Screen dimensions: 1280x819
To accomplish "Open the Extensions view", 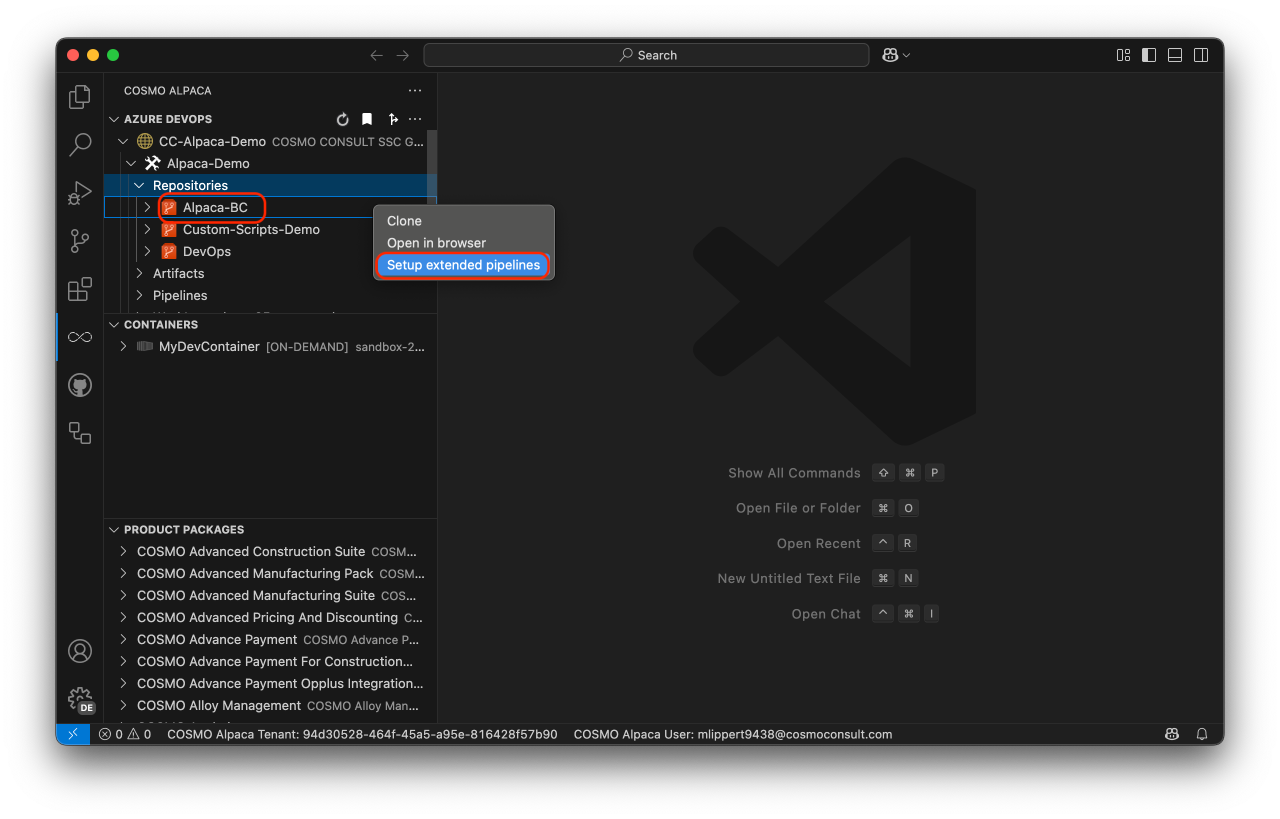I will point(80,289).
